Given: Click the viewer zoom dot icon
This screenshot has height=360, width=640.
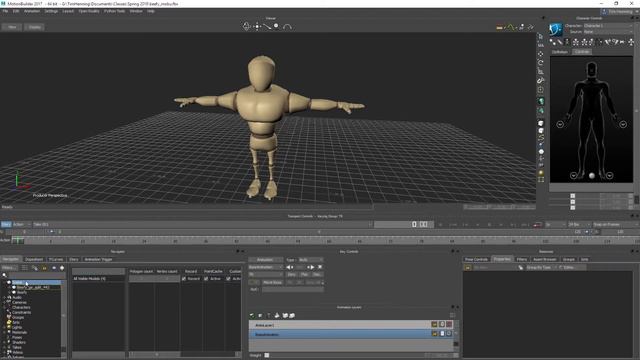Looking at the screenshot, I should pos(276,26).
